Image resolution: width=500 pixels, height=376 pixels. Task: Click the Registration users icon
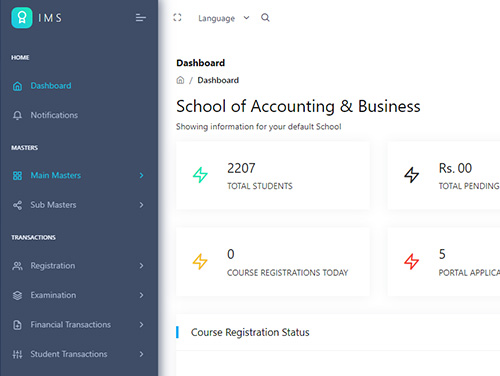tap(17, 266)
